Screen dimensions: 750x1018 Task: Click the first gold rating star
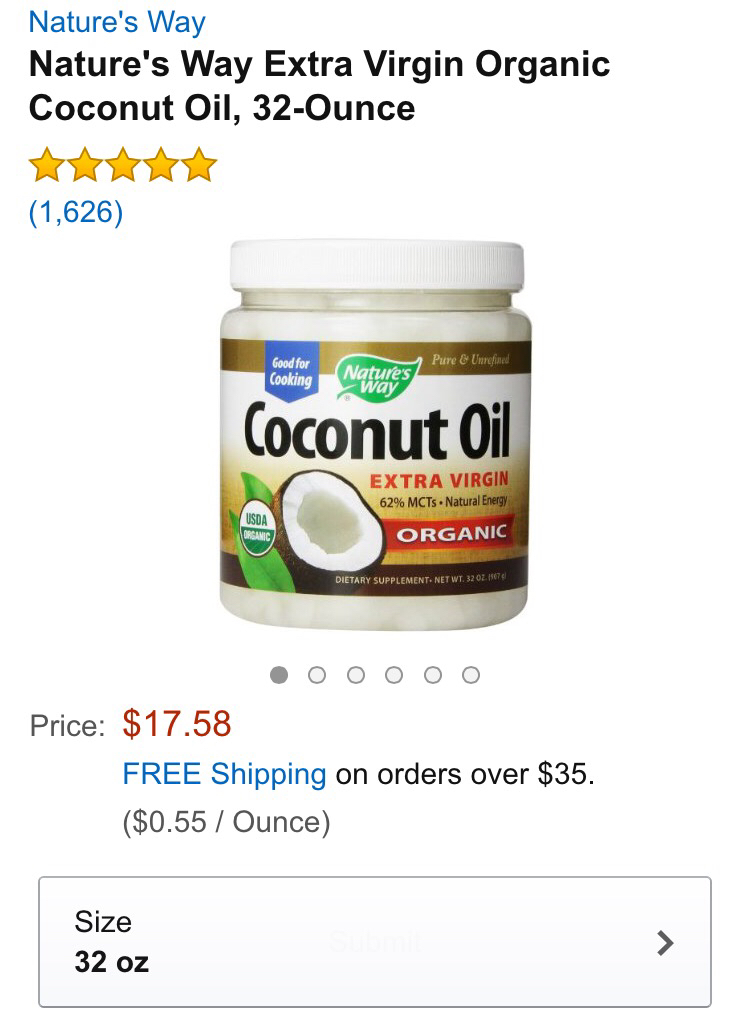(47, 164)
